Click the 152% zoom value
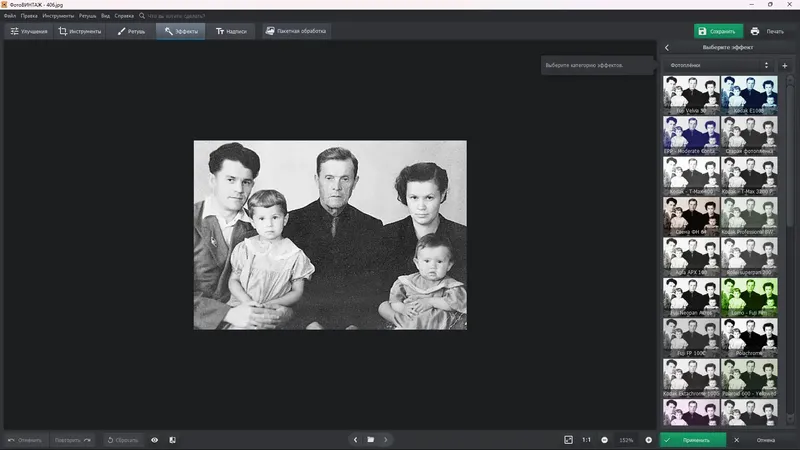 (626, 440)
